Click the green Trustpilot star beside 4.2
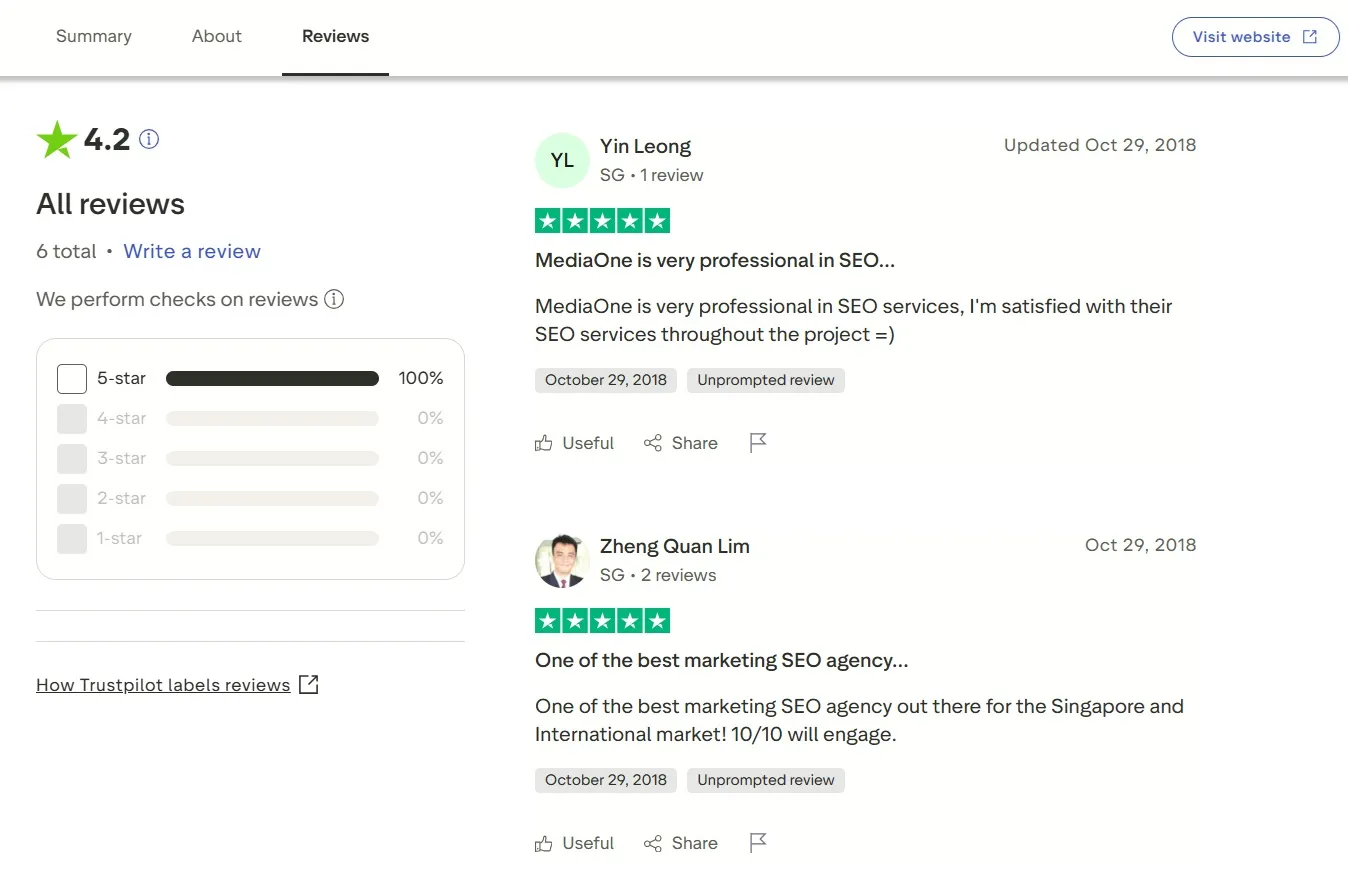The width and height of the screenshot is (1348, 883). coord(56,139)
